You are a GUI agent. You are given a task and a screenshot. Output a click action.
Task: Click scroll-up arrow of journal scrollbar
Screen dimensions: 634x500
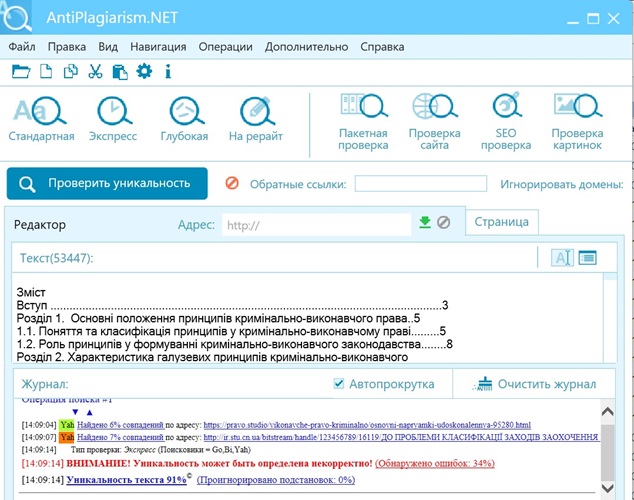[x=608, y=412]
